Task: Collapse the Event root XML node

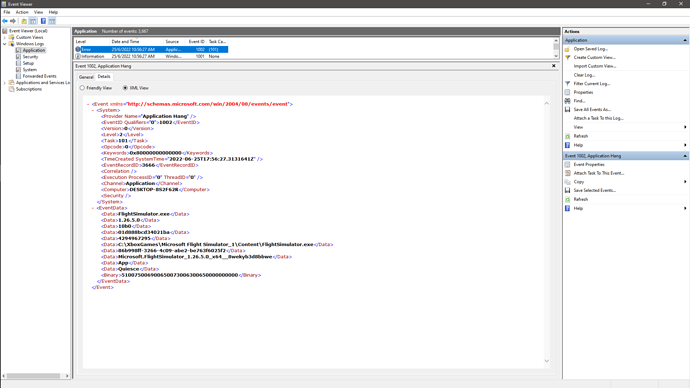Action: coord(88,104)
